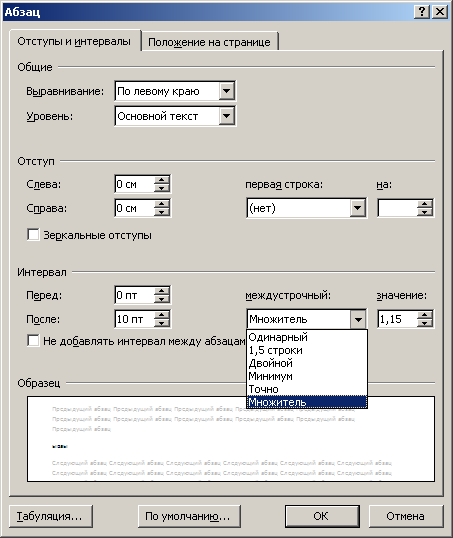Image resolution: width=453 pixels, height=538 pixels.
Task: Pick Двойной in the spacing list
Action: (307, 363)
